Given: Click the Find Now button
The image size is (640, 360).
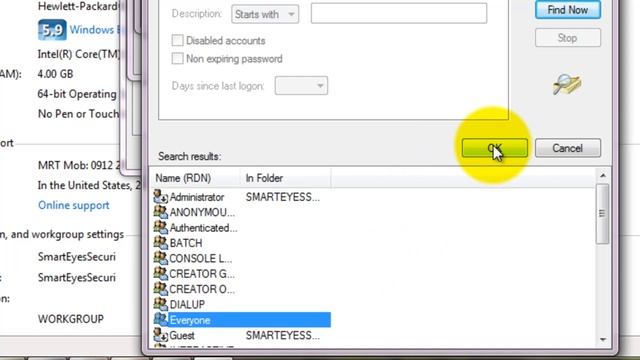Looking at the screenshot, I should 568,9.
